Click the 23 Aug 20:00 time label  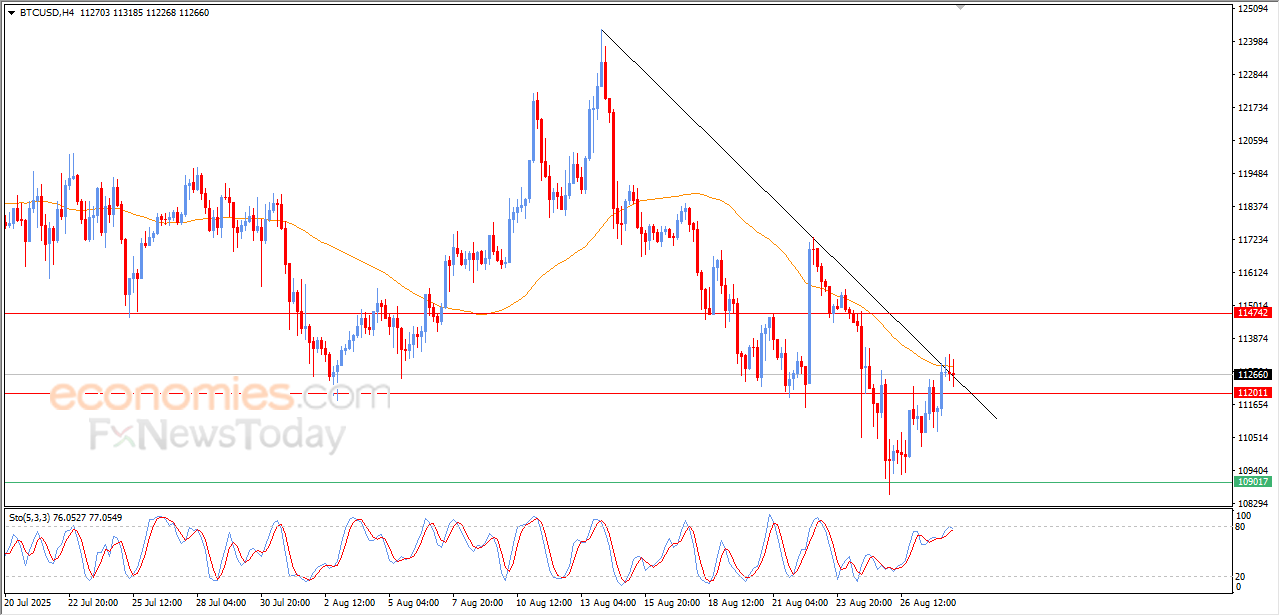point(863,603)
